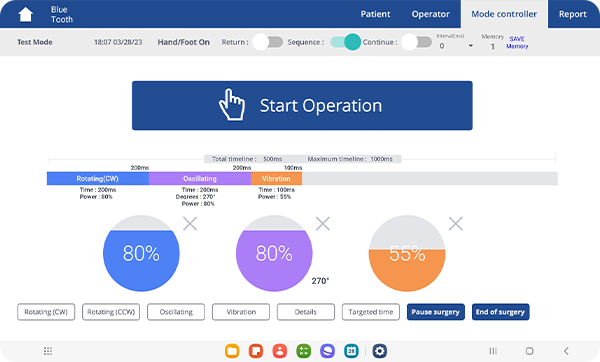Select the Rotating(CW) timeline segment

point(98,179)
